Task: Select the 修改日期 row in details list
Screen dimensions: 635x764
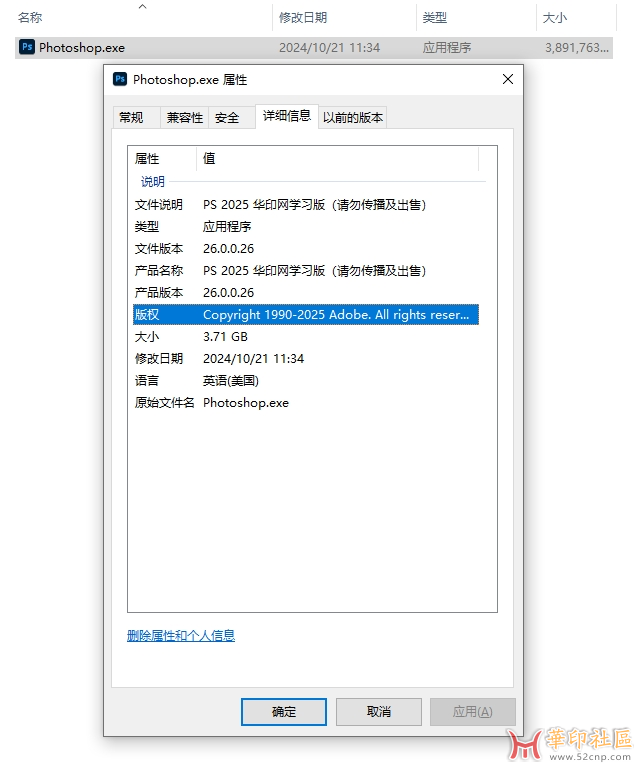Action: click(x=306, y=359)
